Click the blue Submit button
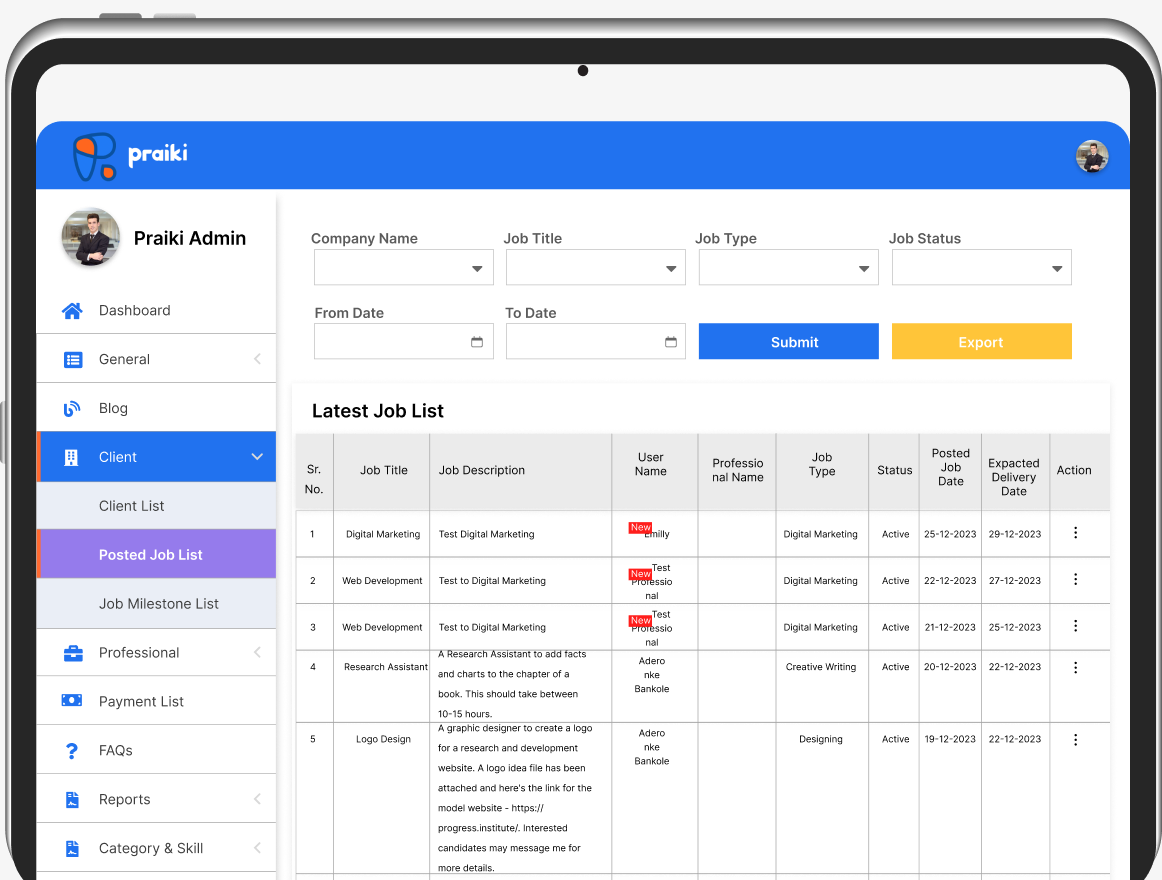 point(788,342)
